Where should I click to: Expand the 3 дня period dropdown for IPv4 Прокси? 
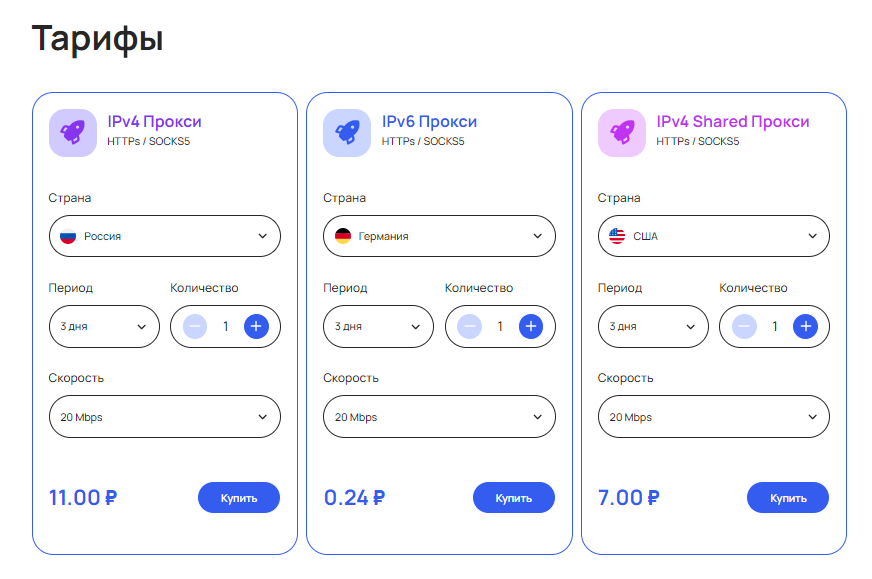104,326
